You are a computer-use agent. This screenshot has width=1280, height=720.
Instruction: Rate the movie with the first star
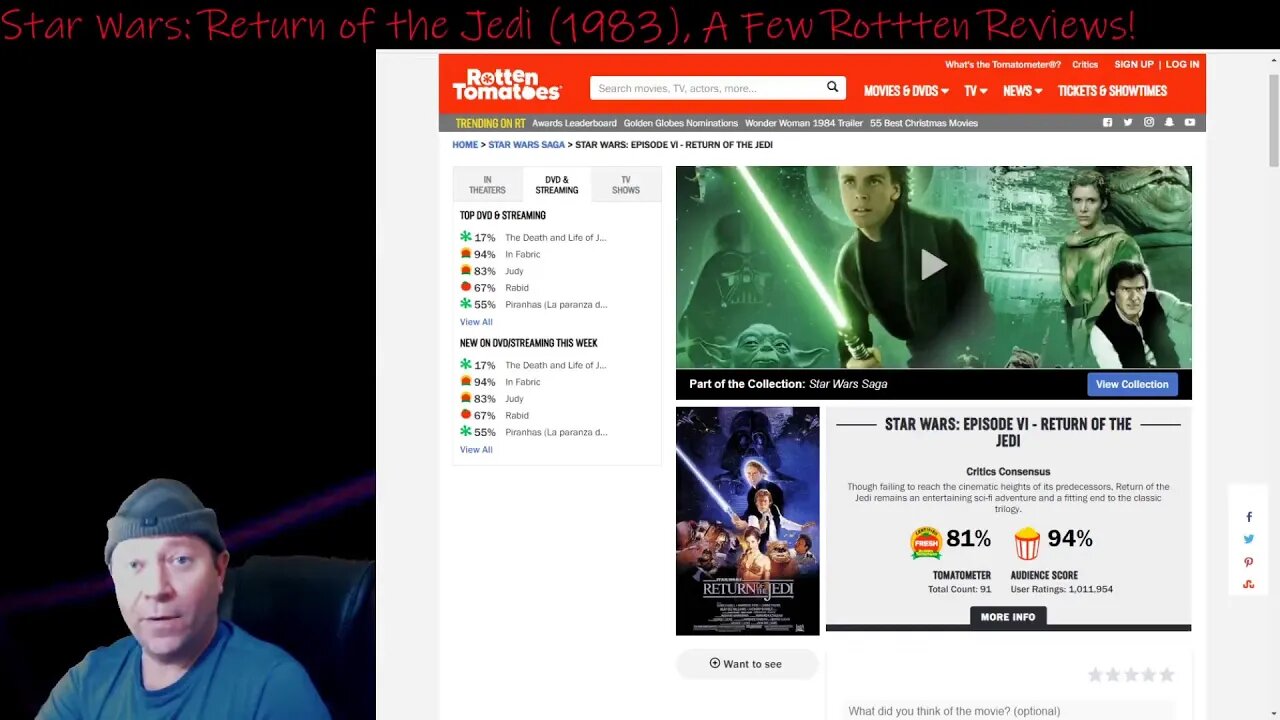pyautogui.click(x=1095, y=675)
